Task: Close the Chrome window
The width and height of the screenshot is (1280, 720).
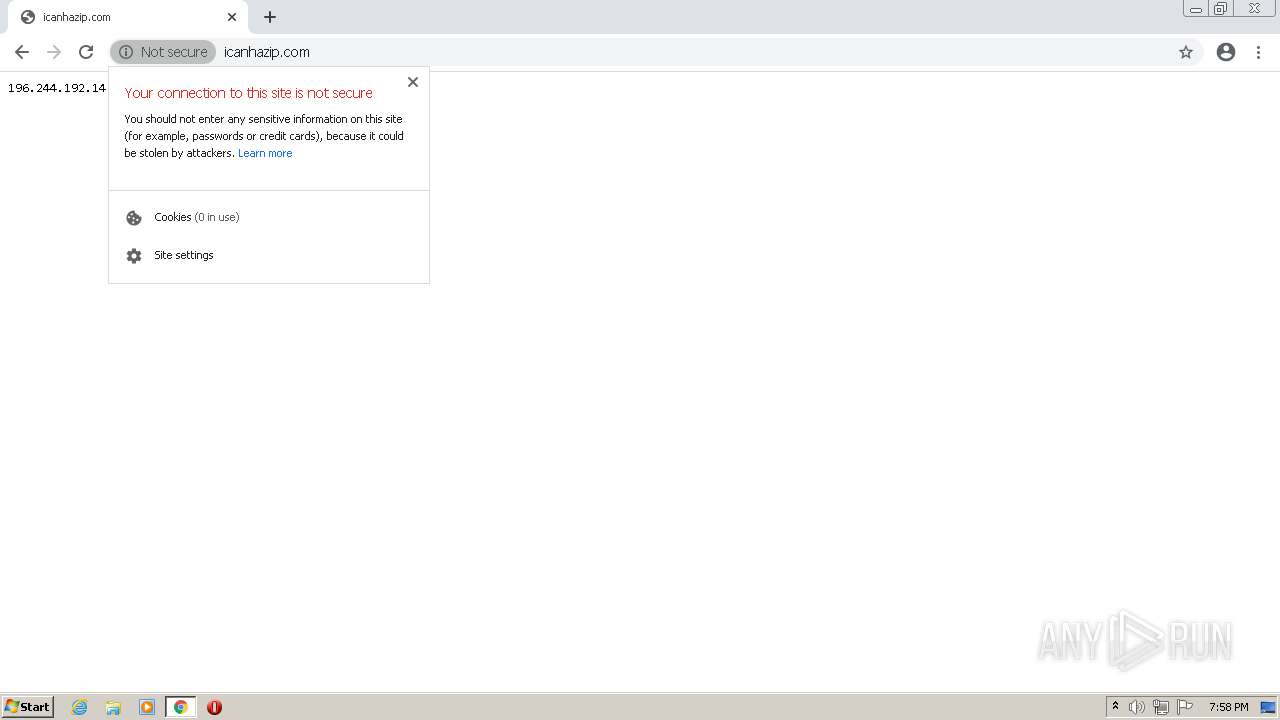Action: point(1254,9)
